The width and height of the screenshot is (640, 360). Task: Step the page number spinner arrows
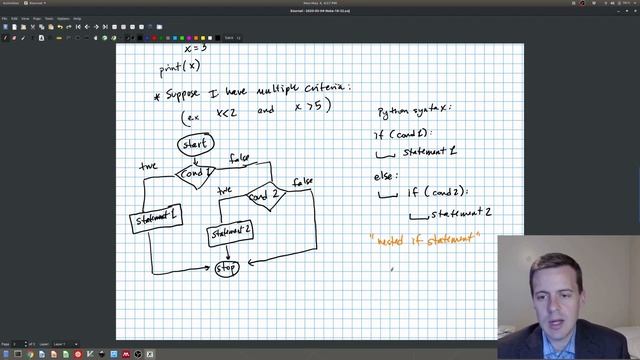[26, 344]
